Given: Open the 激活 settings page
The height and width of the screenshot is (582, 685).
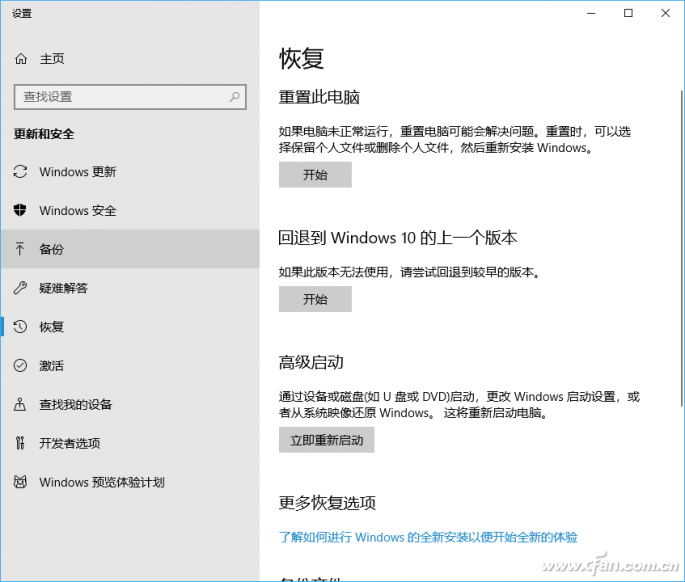Looking at the screenshot, I should [x=130, y=365].
